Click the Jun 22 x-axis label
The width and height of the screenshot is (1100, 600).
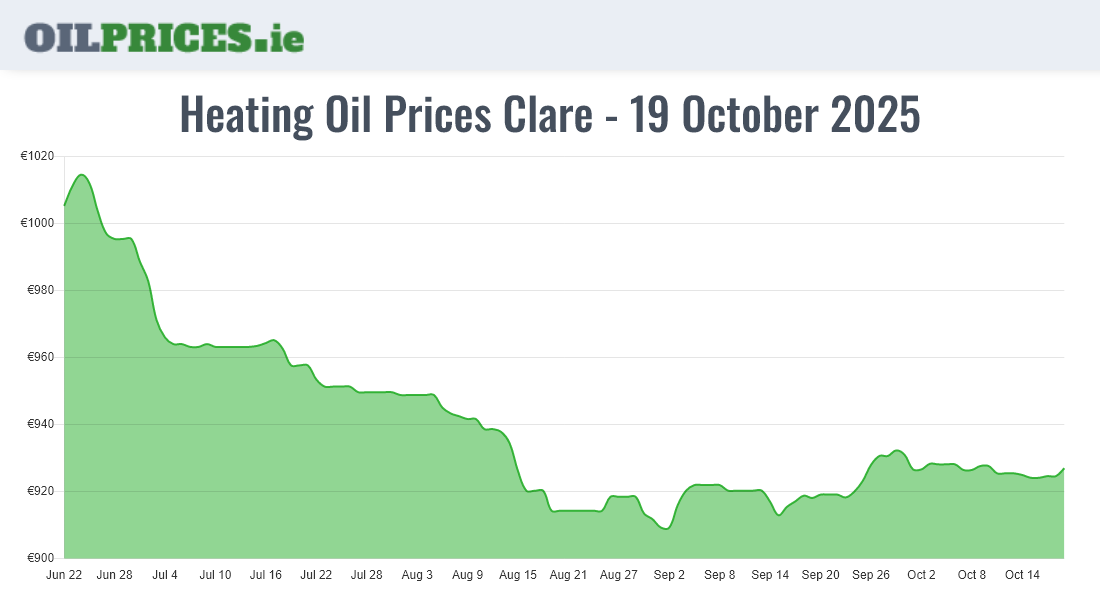(x=64, y=575)
